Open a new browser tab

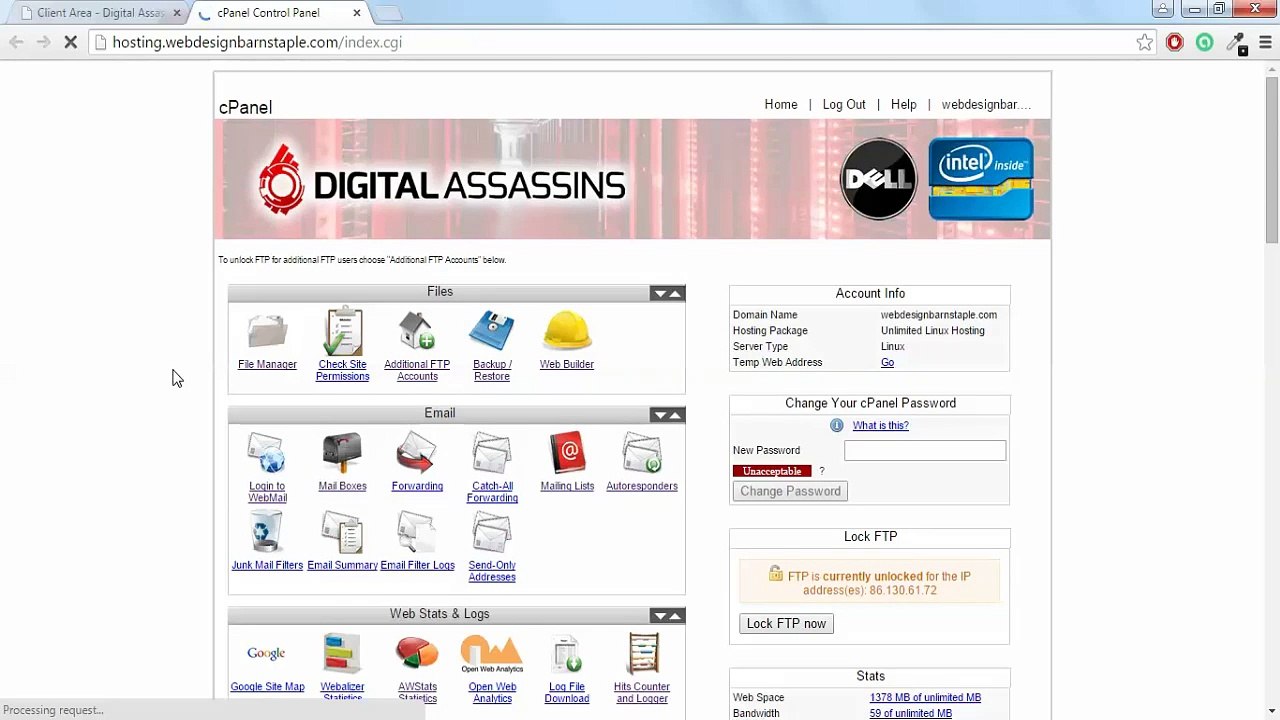(388, 13)
